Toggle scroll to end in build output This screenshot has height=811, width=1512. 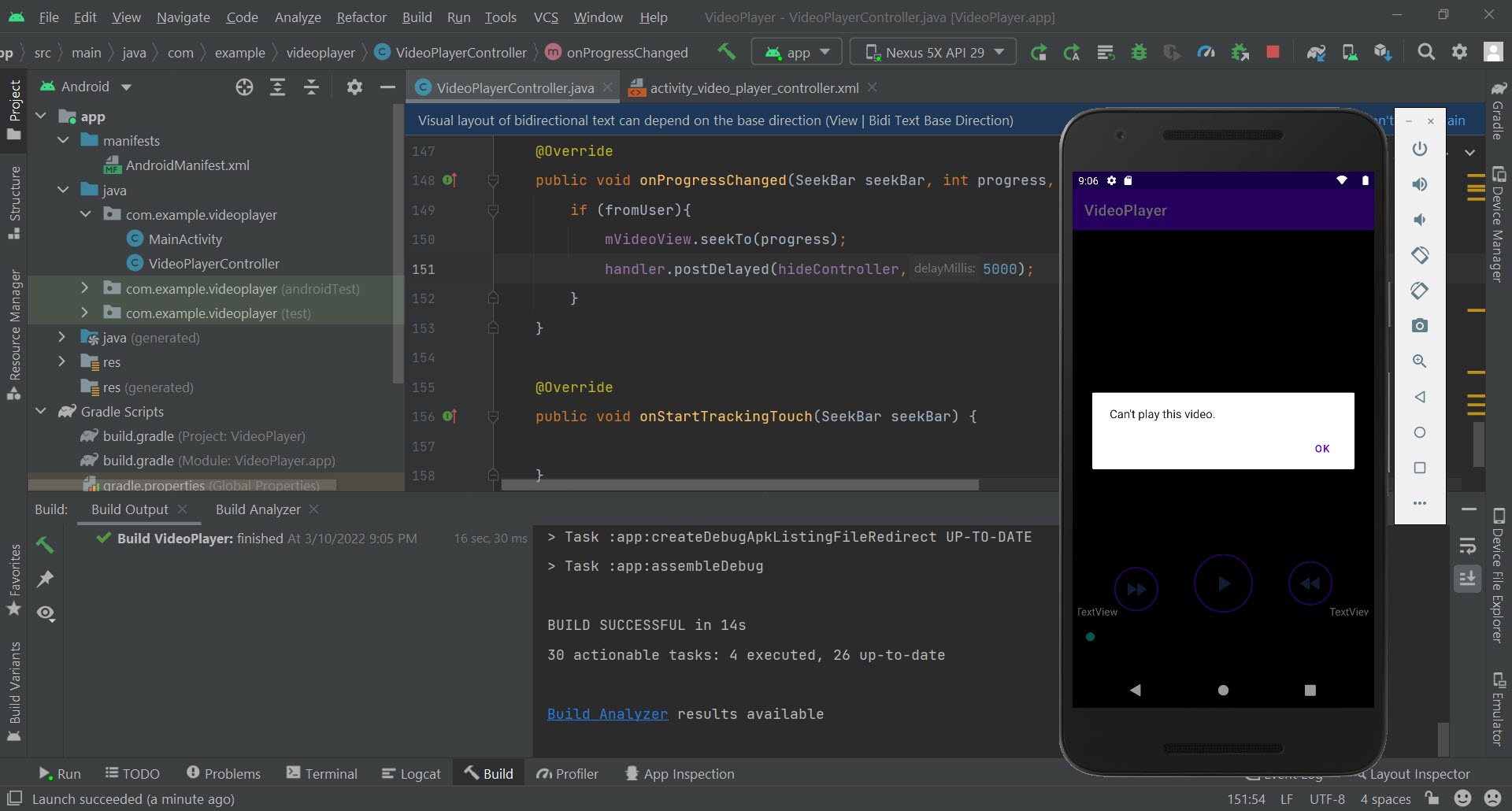(x=1468, y=579)
